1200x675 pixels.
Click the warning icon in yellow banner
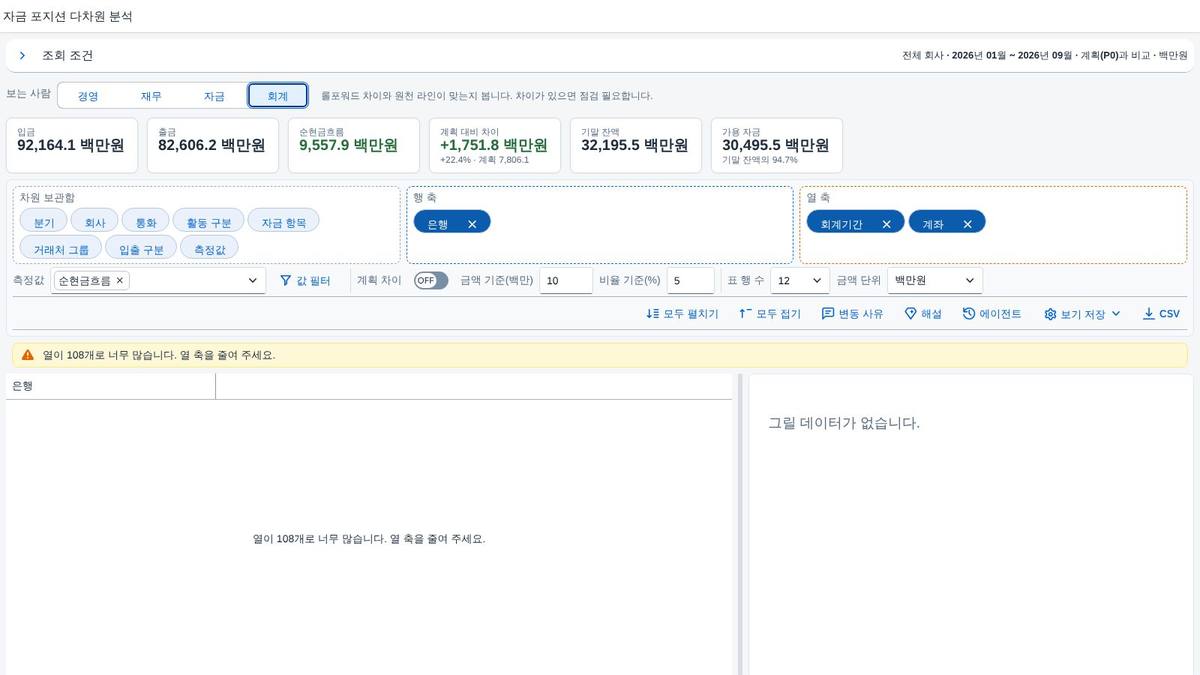[28, 355]
